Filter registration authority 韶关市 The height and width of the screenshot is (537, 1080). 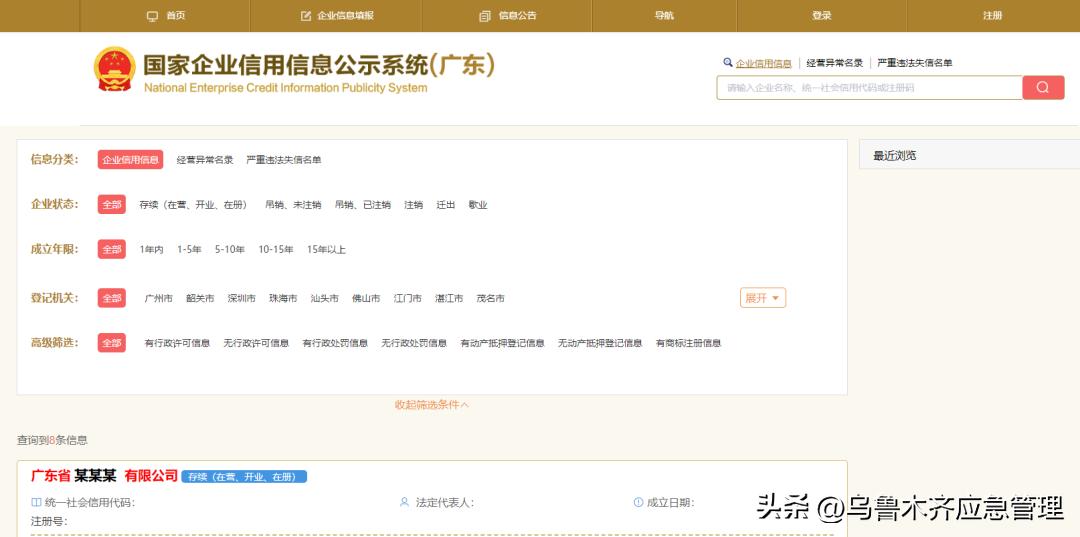200,299
